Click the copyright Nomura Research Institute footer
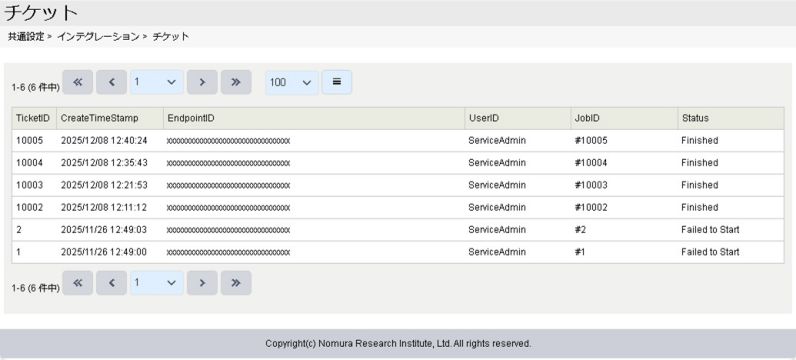Viewport: 796px width, 360px height. point(398,344)
